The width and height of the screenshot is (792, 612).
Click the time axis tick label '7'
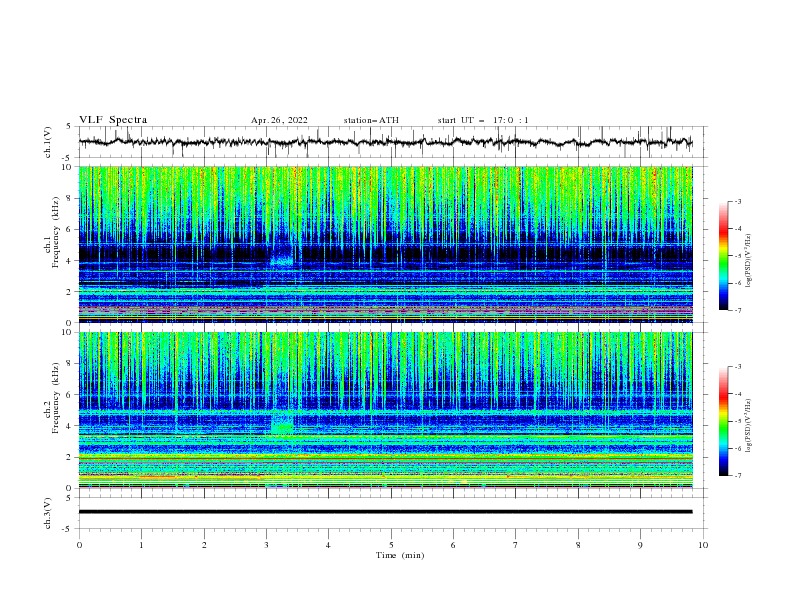[516, 545]
